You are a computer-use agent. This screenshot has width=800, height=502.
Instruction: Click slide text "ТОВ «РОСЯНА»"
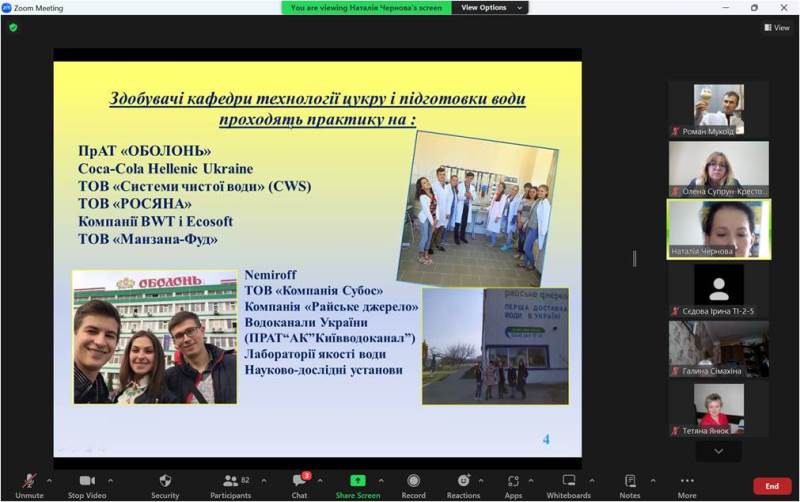click(x=135, y=204)
